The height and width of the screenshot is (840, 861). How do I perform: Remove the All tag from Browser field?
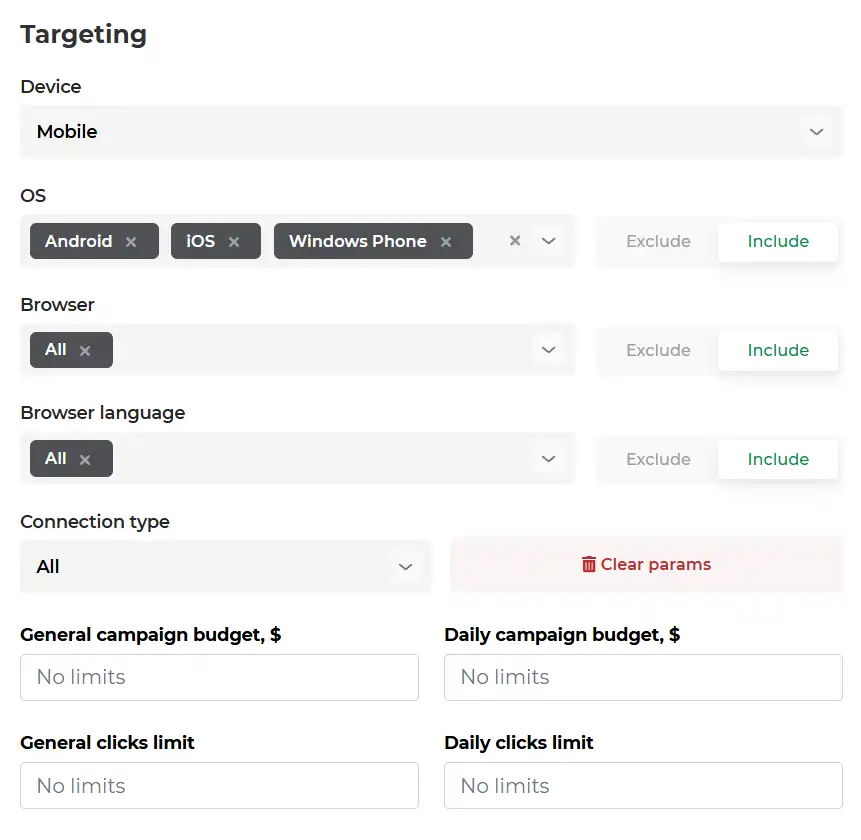pos(86,350)
